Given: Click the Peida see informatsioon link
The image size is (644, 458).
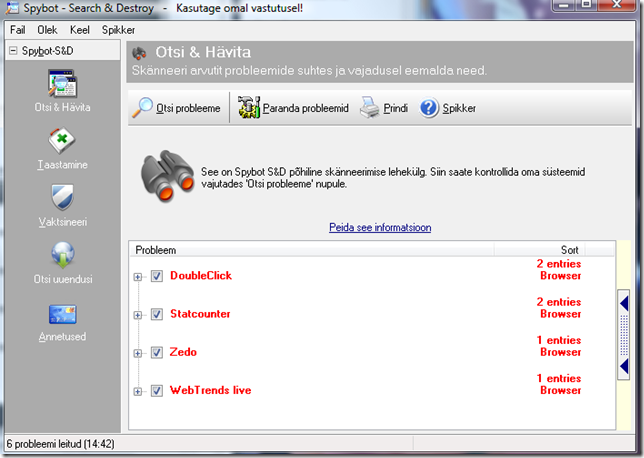Looking at the screenshot, I should [x=380, y=228].
